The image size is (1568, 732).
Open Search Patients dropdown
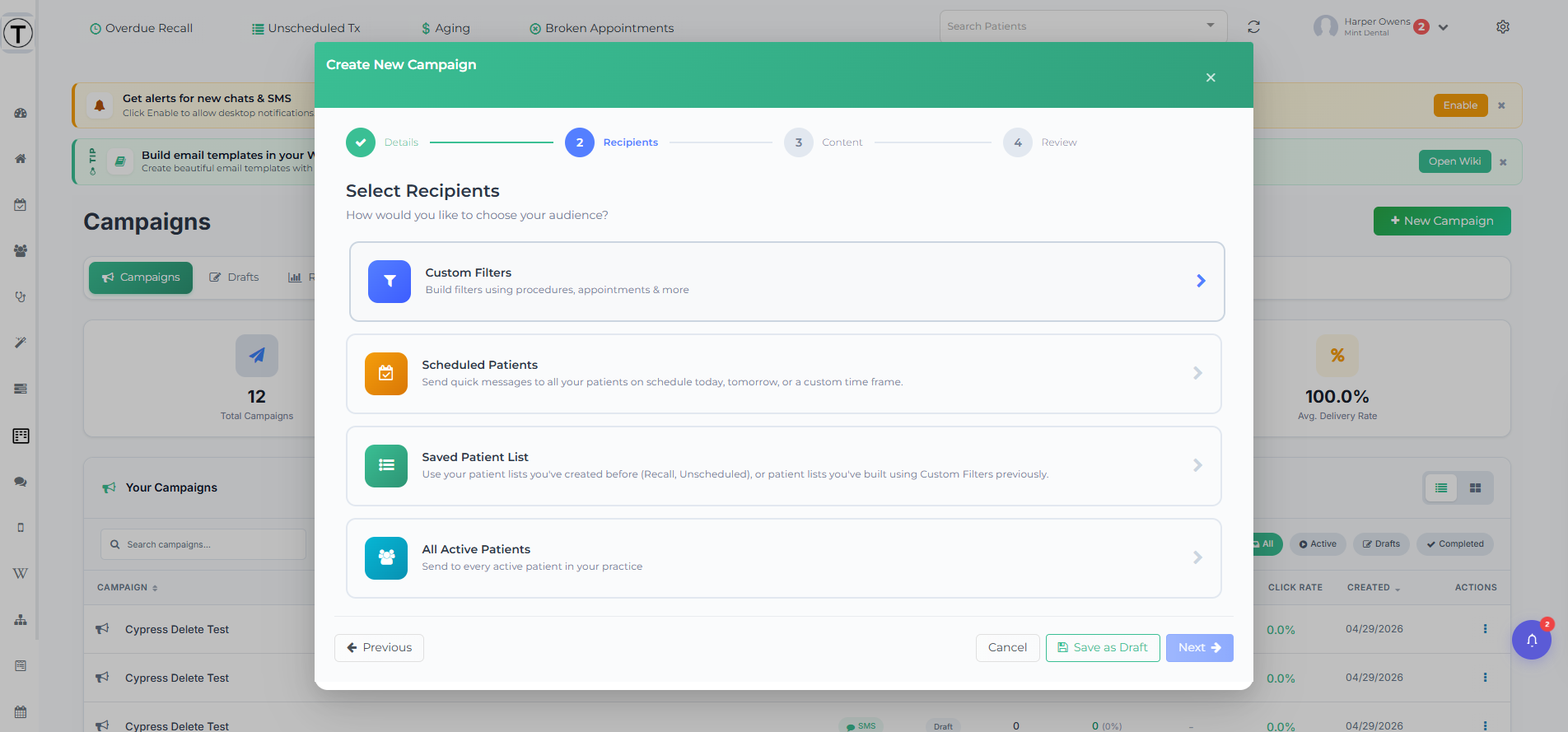click(1083, 26)
